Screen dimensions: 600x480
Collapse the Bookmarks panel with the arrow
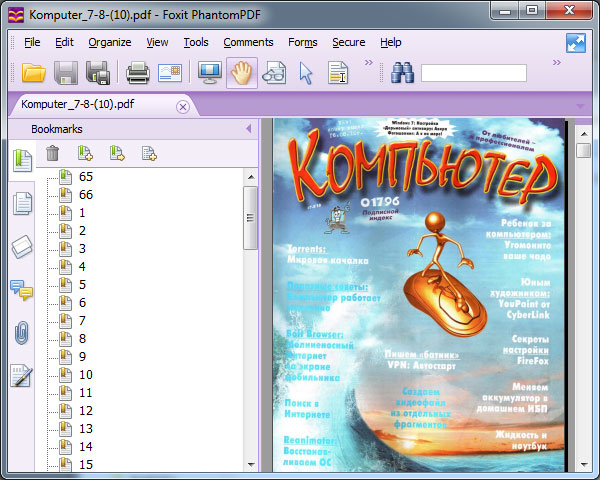coord(248,129)
